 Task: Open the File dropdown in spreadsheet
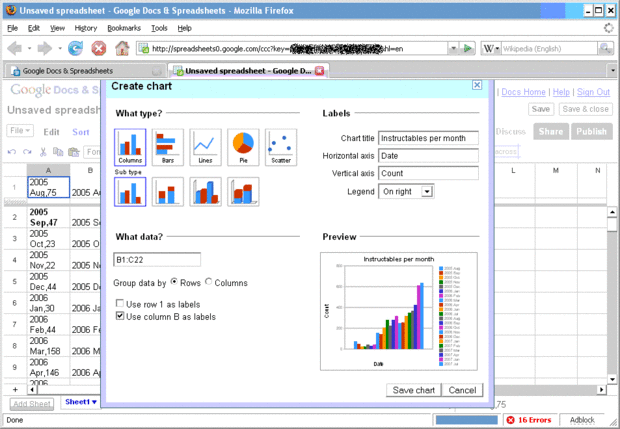20,130
